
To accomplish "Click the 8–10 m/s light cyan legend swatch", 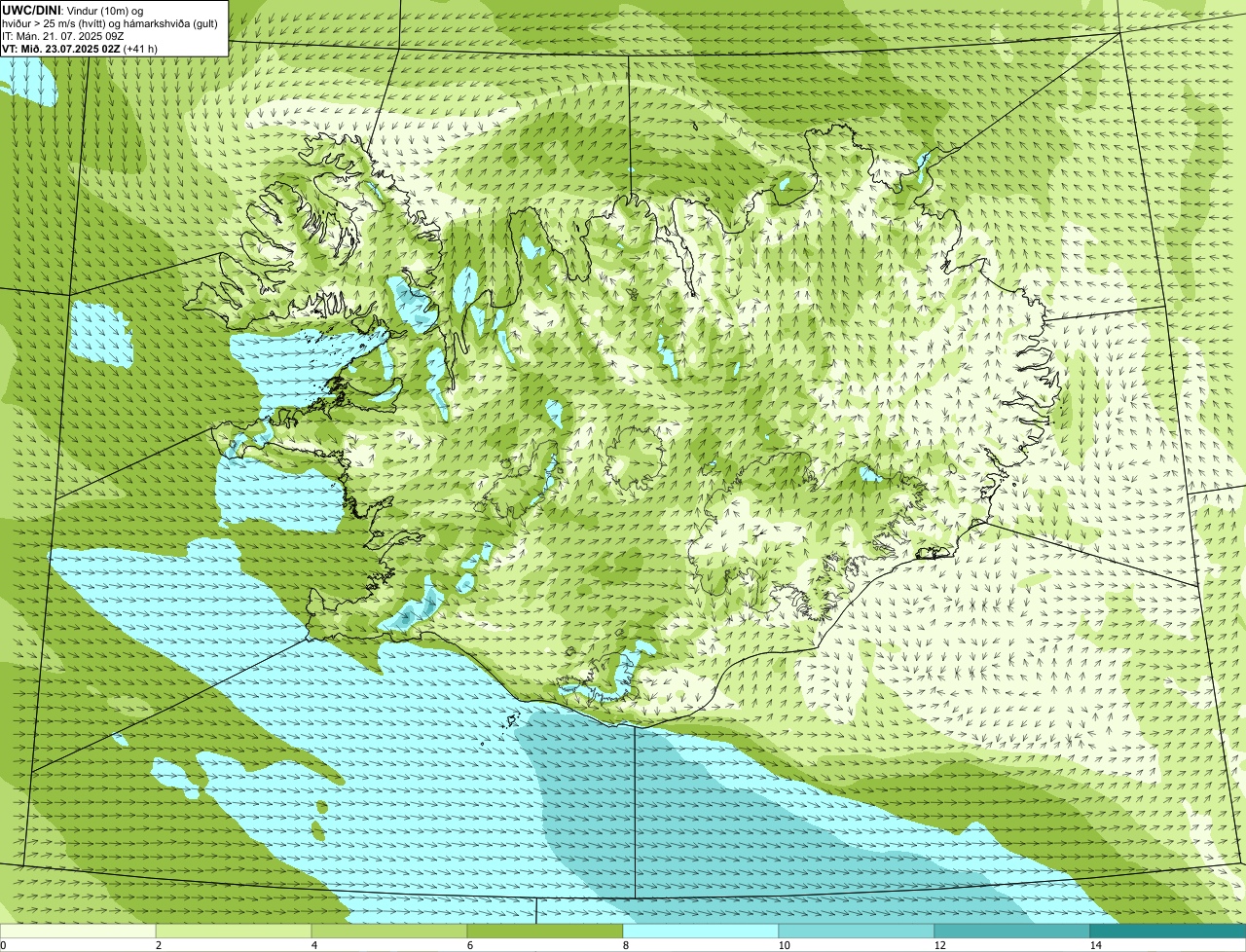I will [x=701, y=931].
